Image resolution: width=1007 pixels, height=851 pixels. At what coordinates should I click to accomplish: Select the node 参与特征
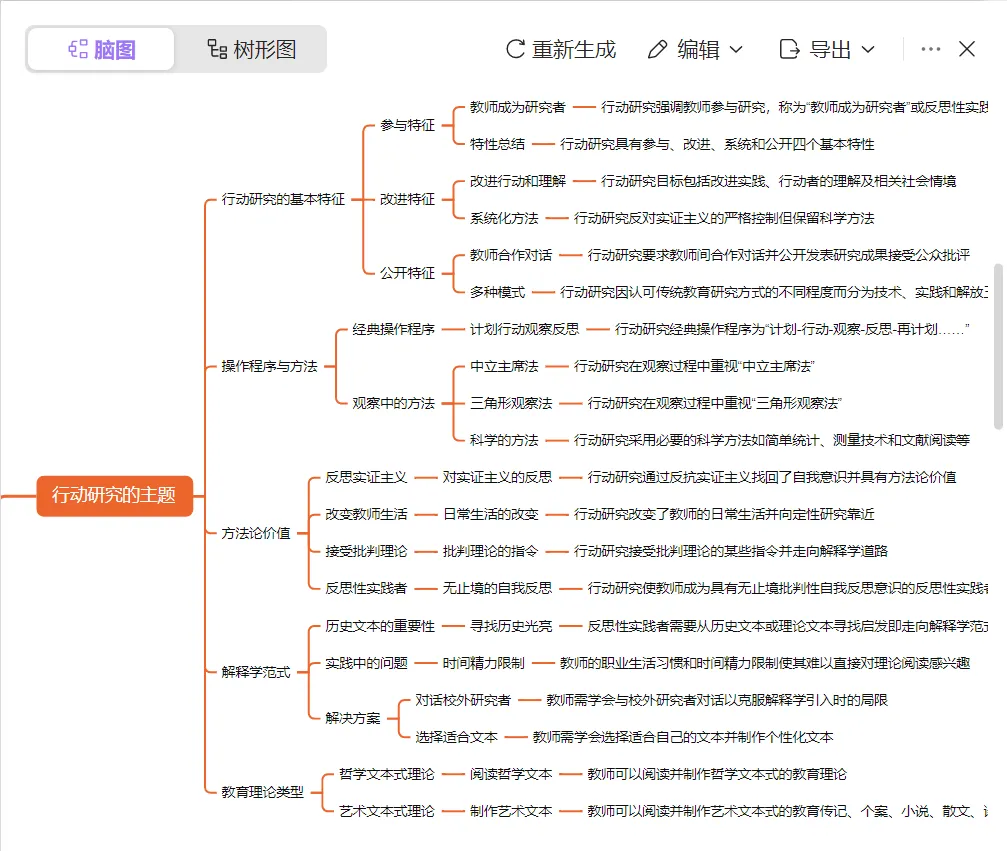pyautogui.click(x=407, y=126)
